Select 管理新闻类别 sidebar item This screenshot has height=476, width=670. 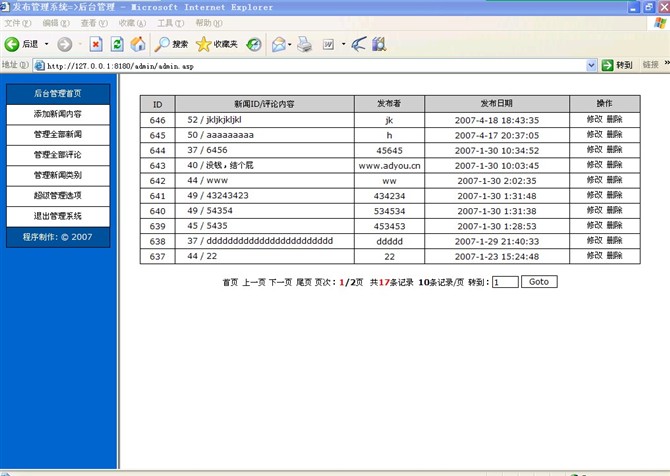[58, 175]
